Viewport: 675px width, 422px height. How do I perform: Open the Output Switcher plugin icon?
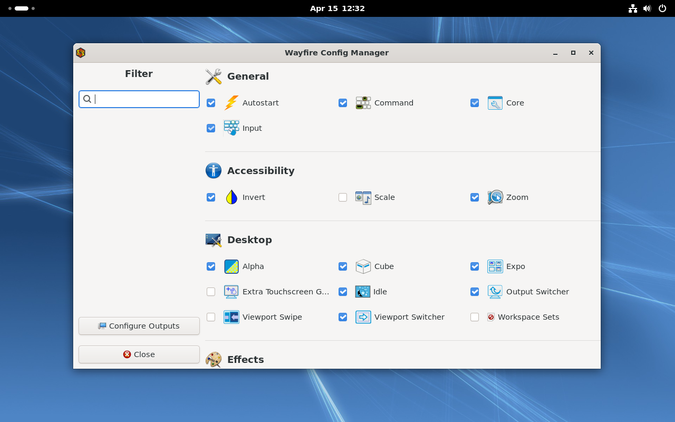[x=495, y=292]
